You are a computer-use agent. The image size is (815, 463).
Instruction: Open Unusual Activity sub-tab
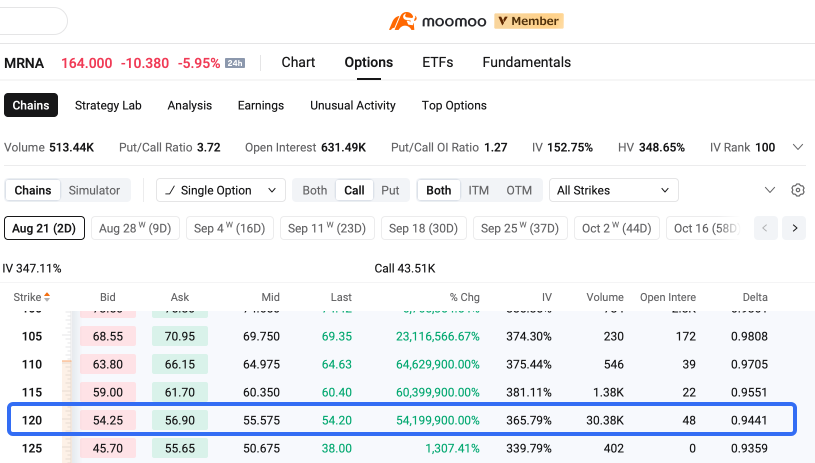pos(353,105)
